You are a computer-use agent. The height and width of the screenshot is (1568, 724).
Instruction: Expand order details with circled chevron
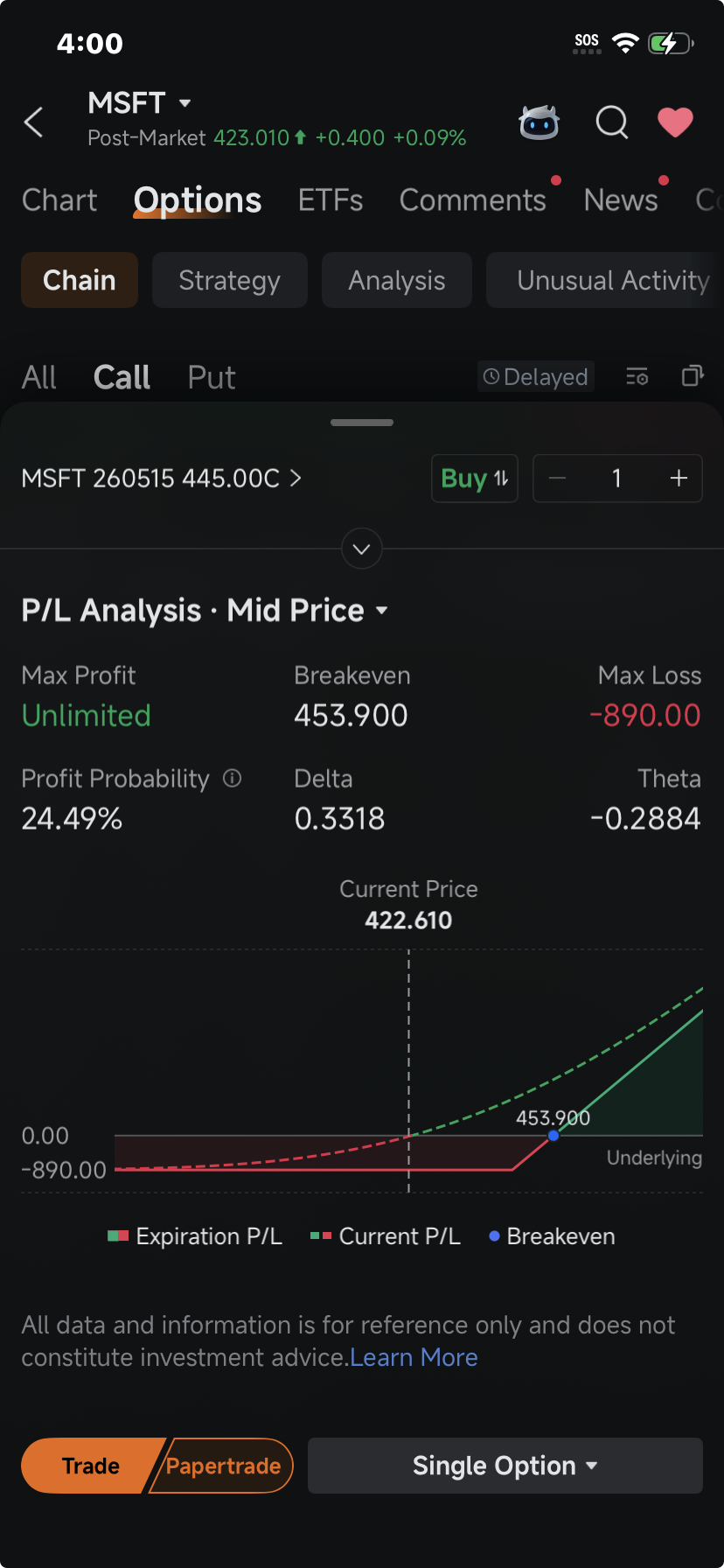coord(362,549)
